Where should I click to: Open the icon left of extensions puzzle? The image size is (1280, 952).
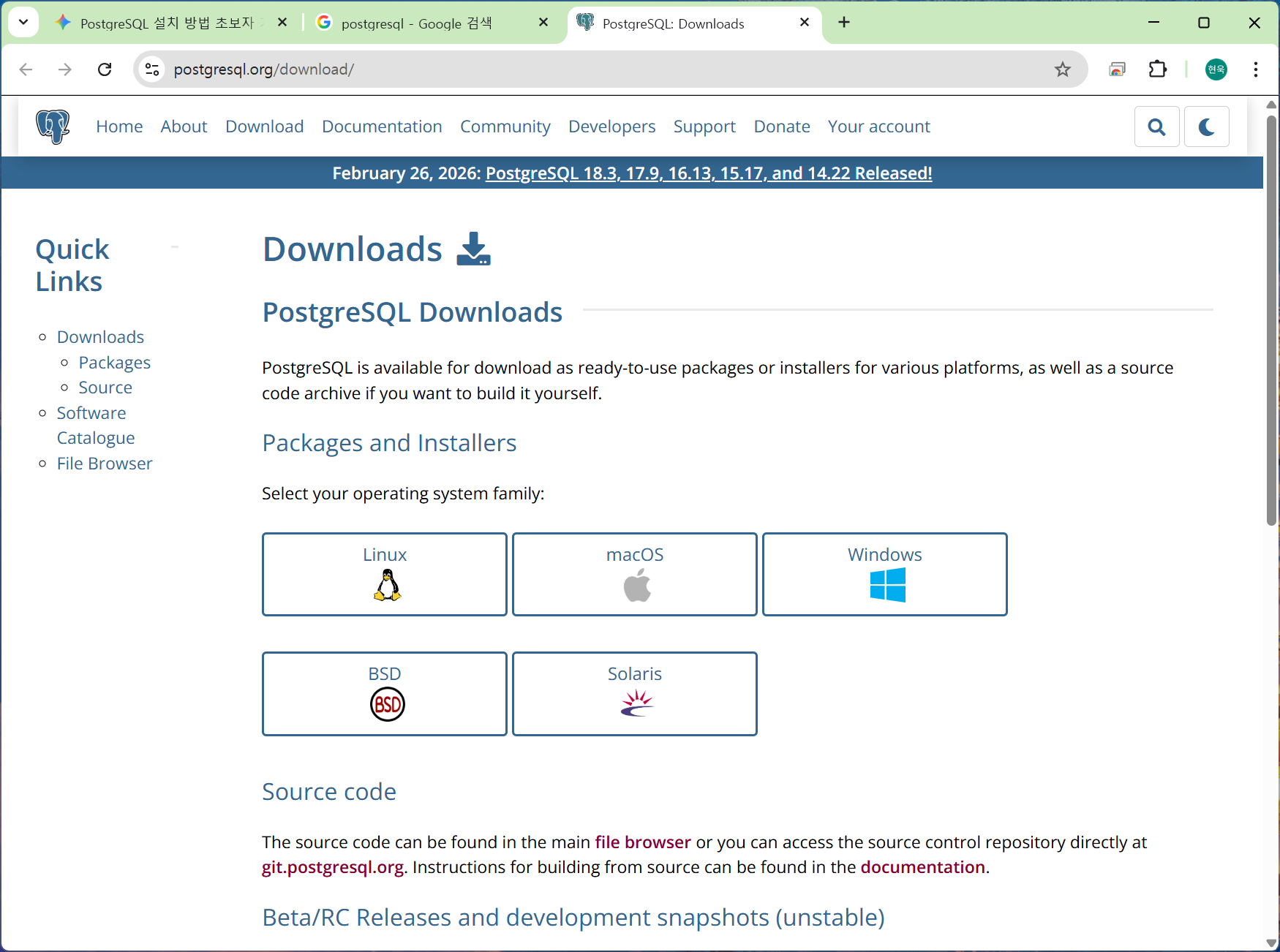click(1117, 69)
